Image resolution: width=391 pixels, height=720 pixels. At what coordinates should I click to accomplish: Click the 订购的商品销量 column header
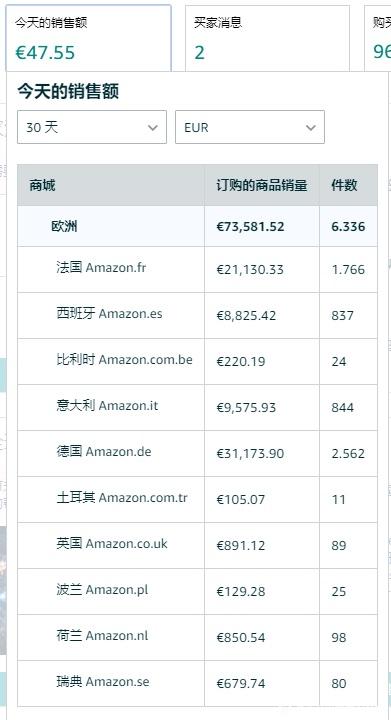[x=262, y=186]
